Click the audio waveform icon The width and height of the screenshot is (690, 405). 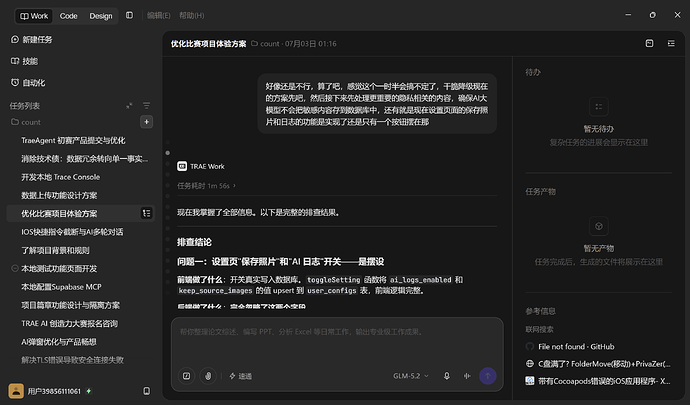(467, 376)
